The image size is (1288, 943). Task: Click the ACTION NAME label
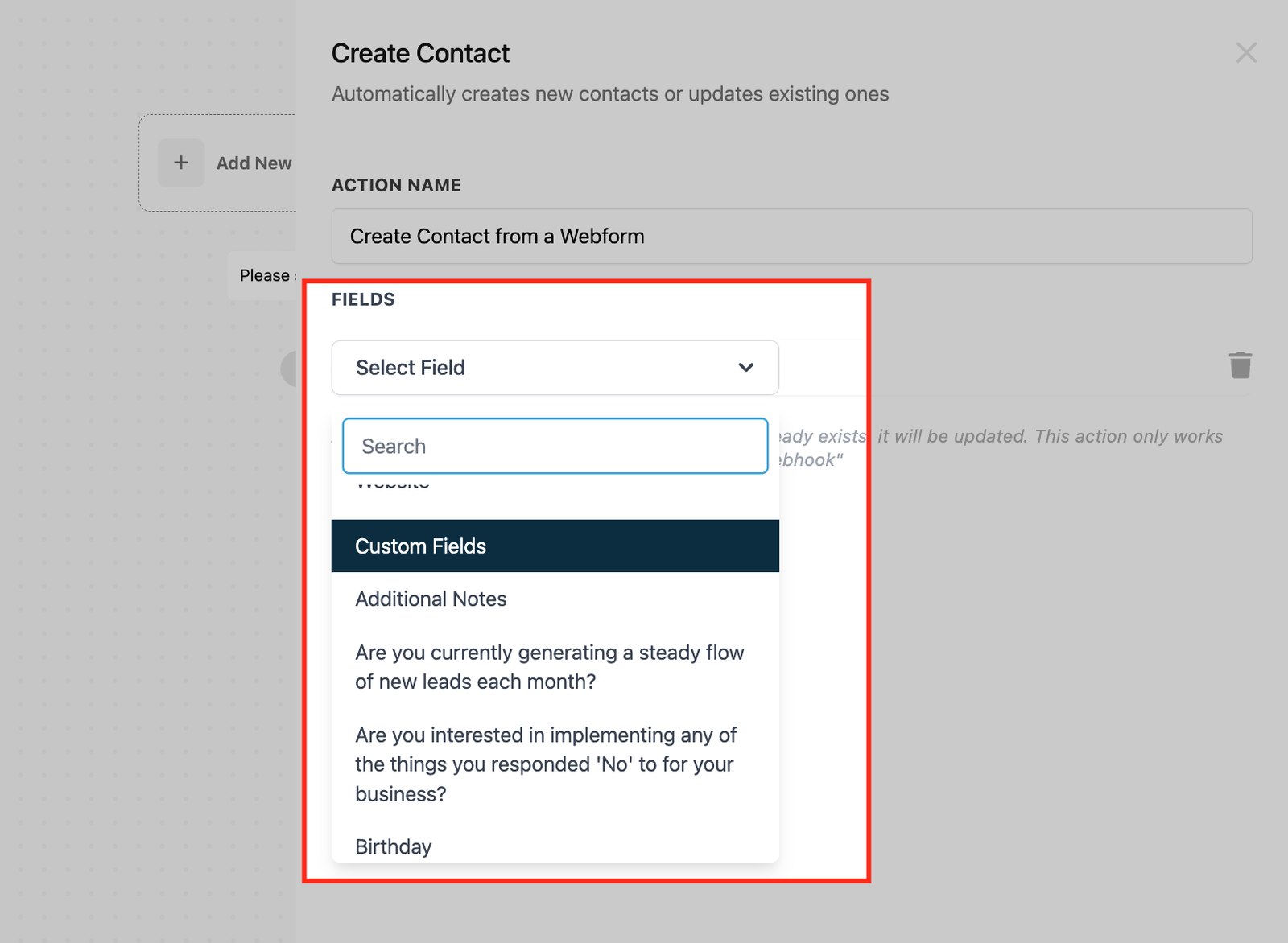click(x=396, y=185)
